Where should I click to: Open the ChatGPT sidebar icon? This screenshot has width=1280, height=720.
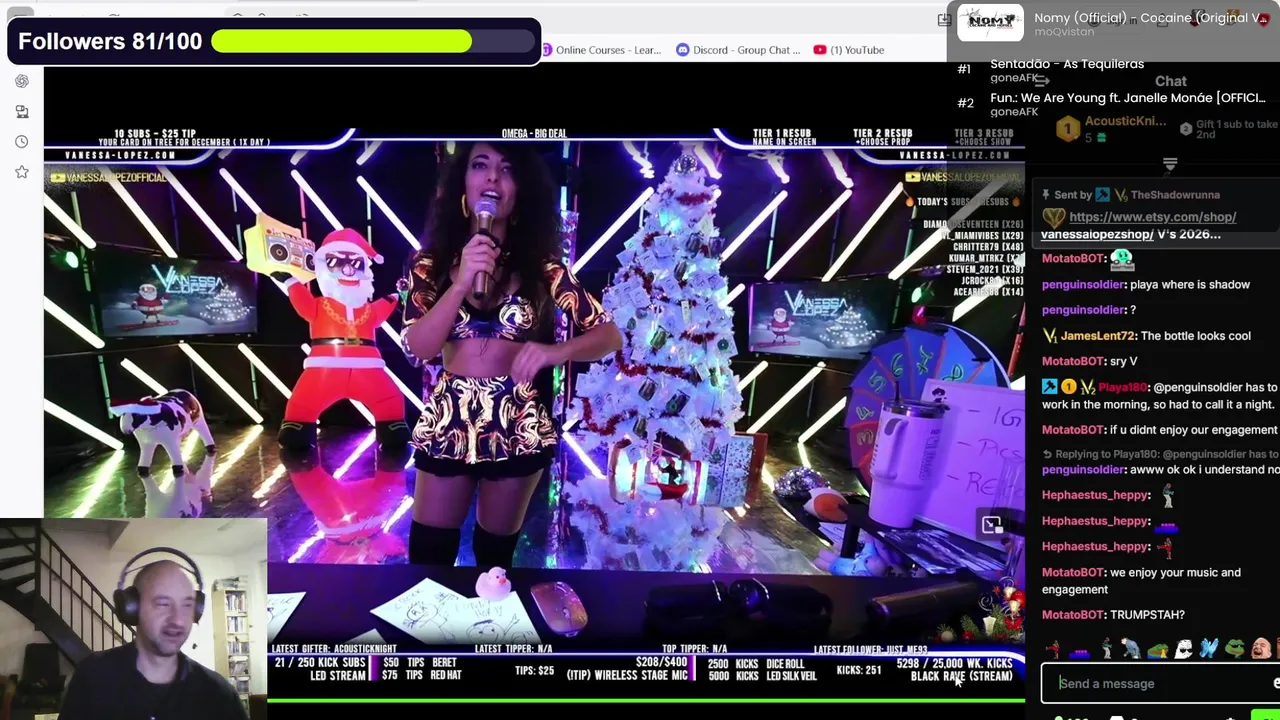coord(22,81)
